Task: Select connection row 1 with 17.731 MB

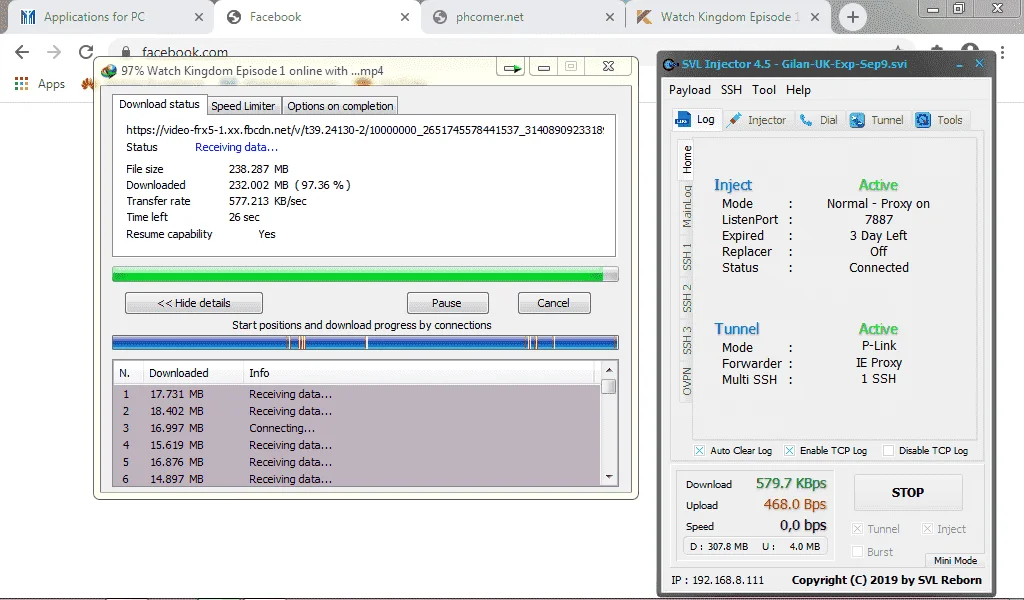Action: tap(357, 394)
